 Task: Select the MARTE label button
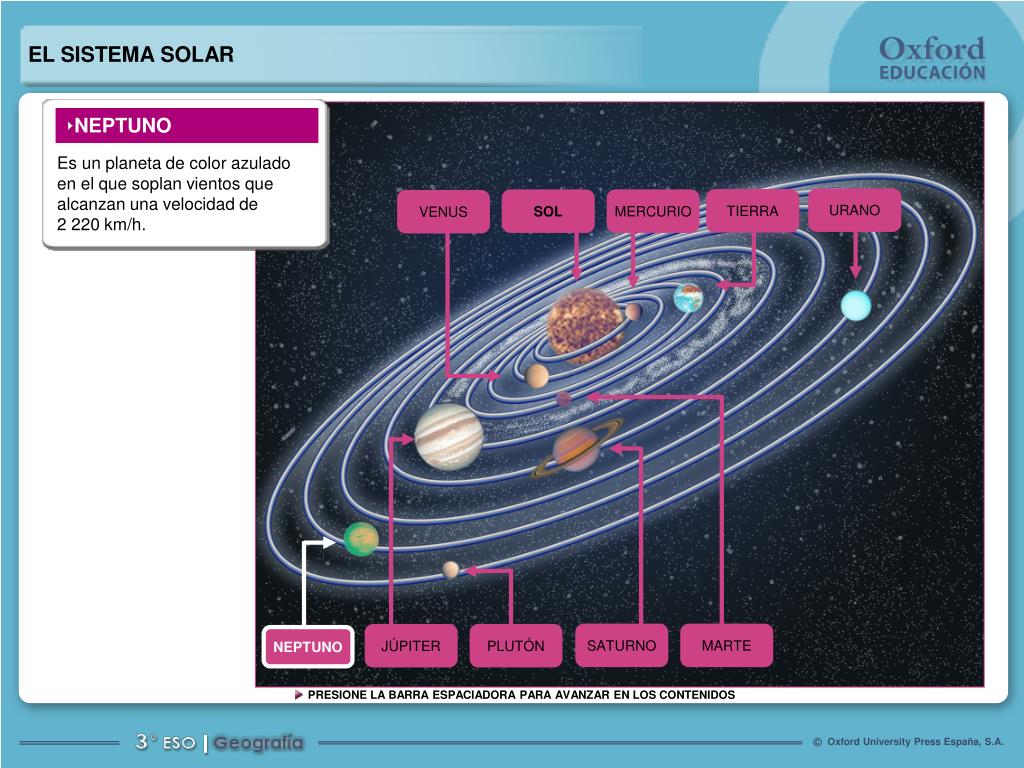[x=726, y=646]
